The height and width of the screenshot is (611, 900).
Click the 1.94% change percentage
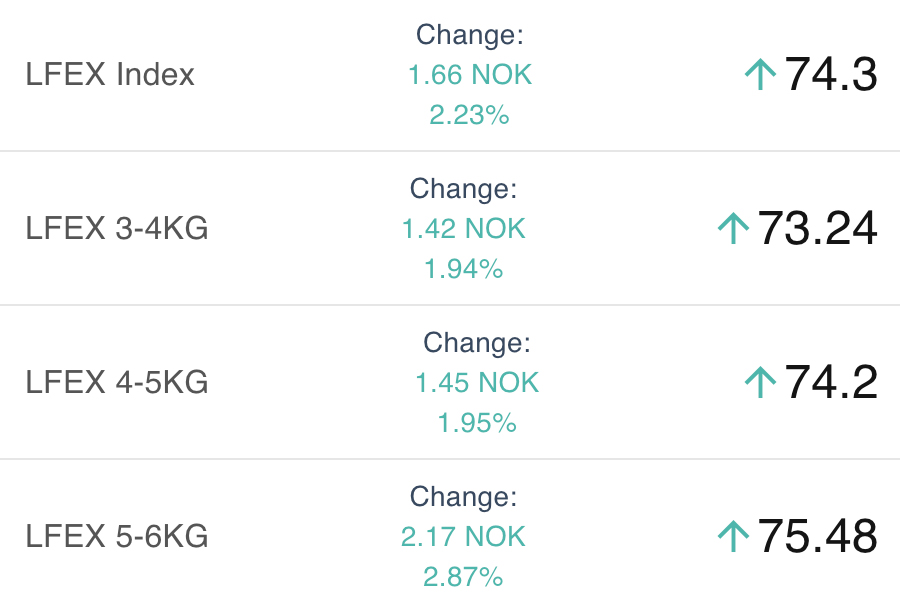(x=464, y=269)
